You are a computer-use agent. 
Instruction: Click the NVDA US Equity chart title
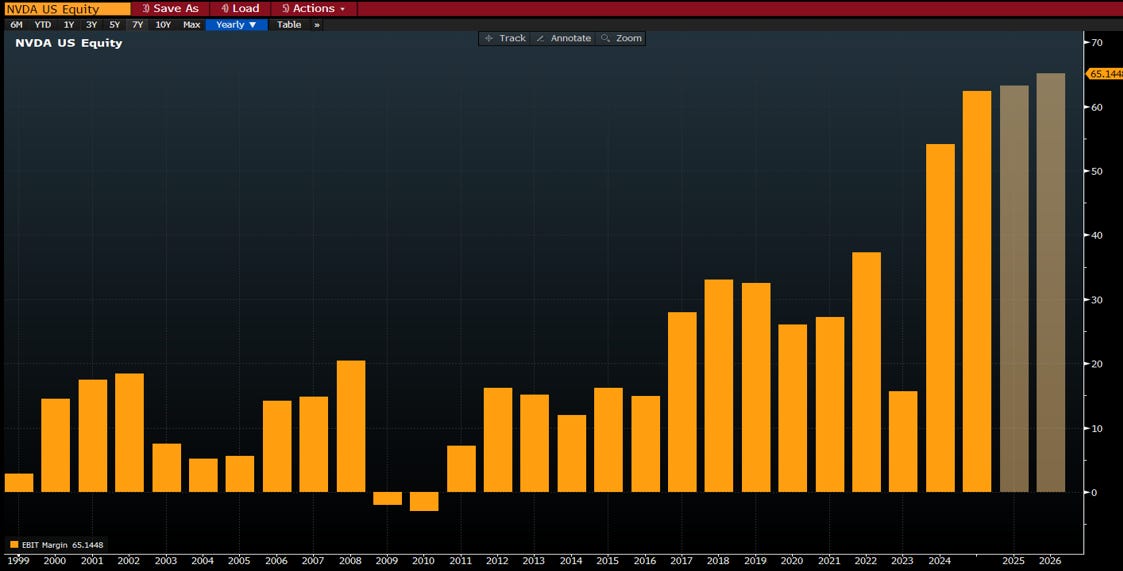pyautogui.click(x=69, y=43)
